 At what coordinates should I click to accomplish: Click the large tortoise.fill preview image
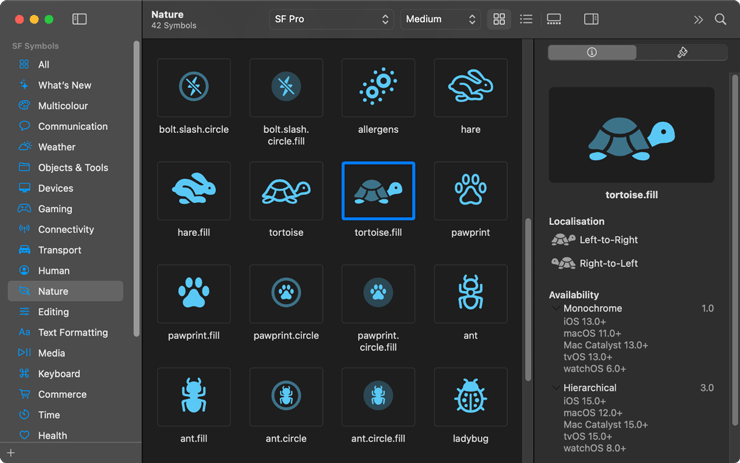(631, 135)
